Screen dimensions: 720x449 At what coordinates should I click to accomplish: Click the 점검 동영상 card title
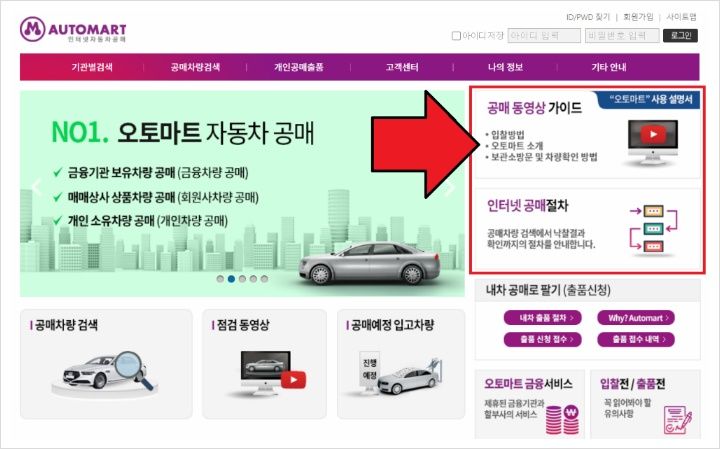(x=241, y=325)
